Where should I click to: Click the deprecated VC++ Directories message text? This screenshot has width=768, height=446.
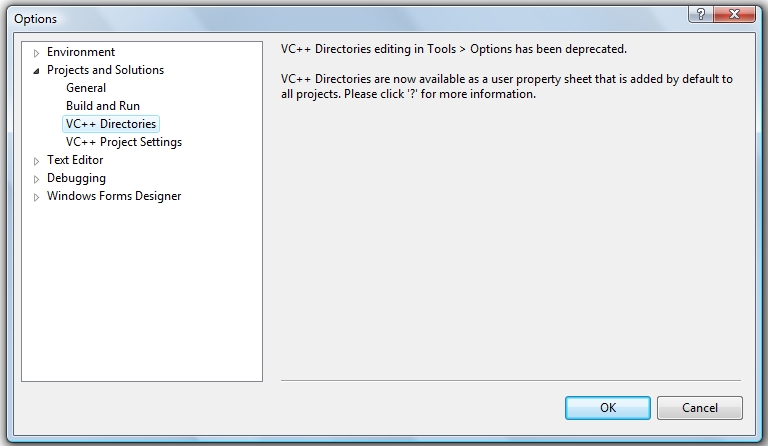(454, 49)
